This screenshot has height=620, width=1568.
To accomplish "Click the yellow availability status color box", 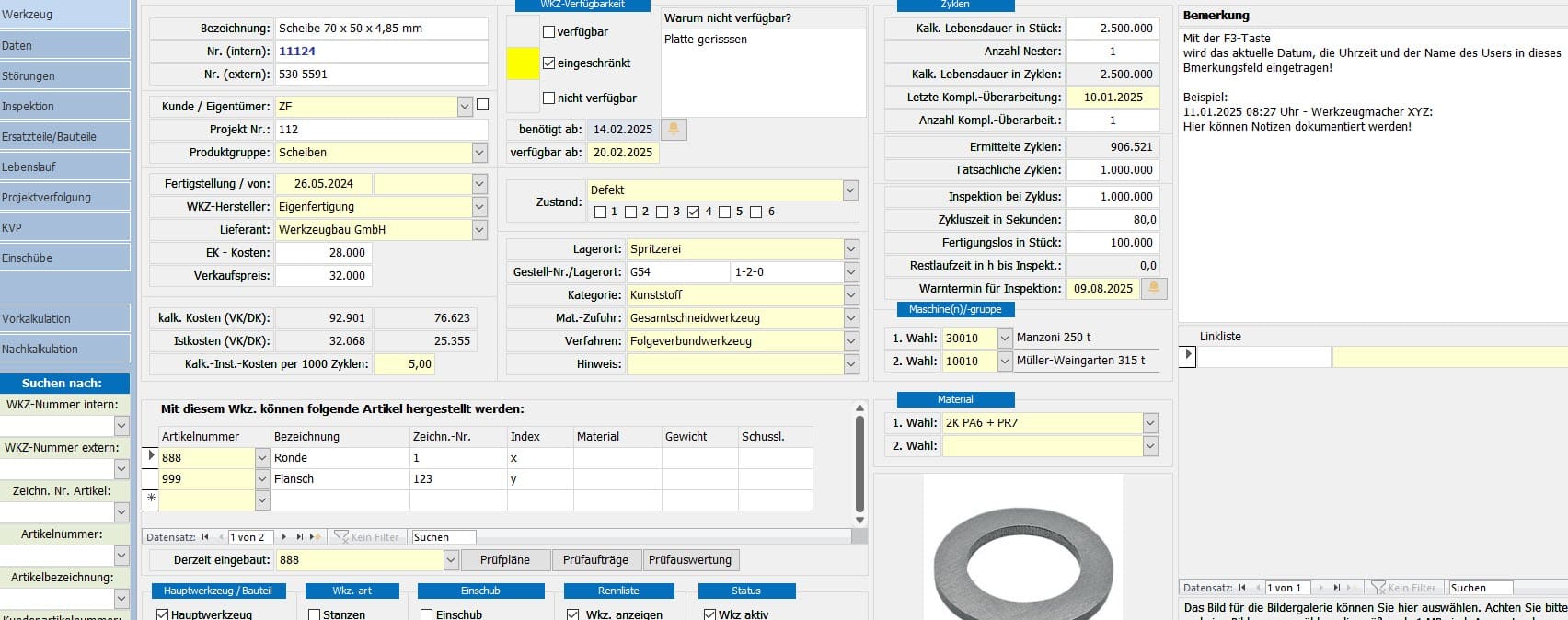I will 524,63.
